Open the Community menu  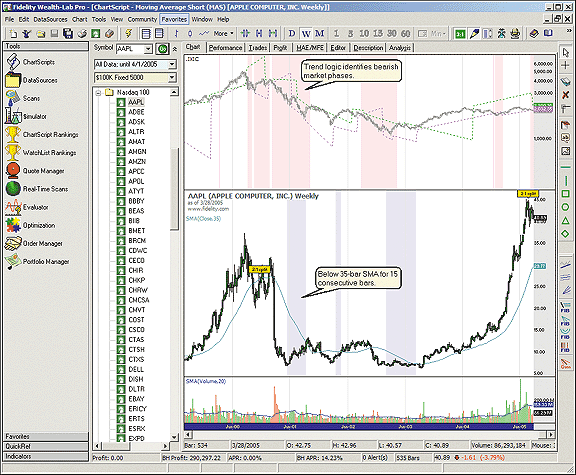[142, 19]
